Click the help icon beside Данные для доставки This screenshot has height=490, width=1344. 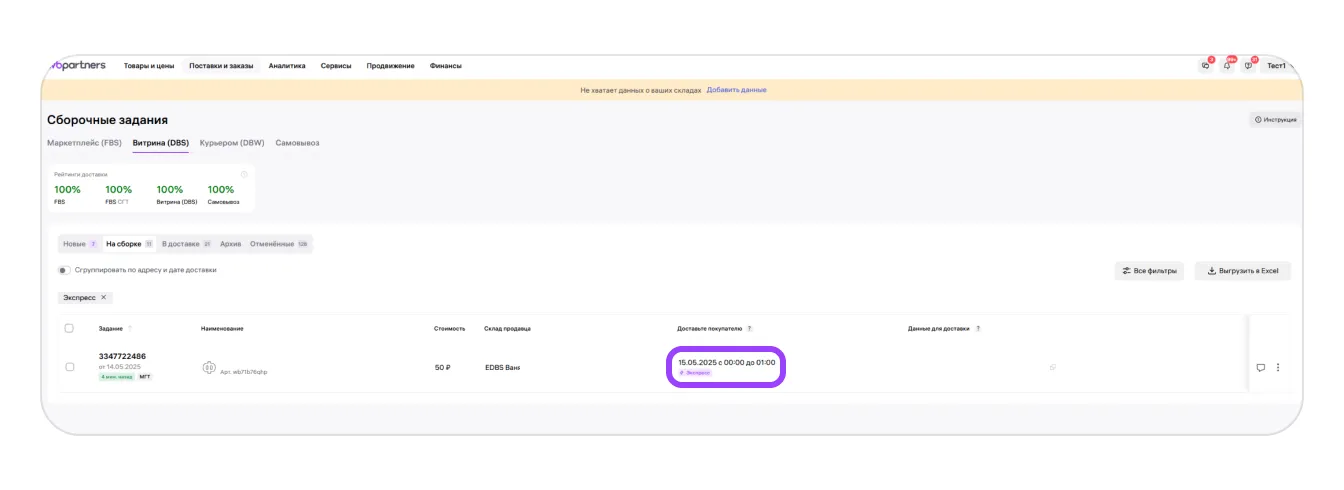click(978, 328)
